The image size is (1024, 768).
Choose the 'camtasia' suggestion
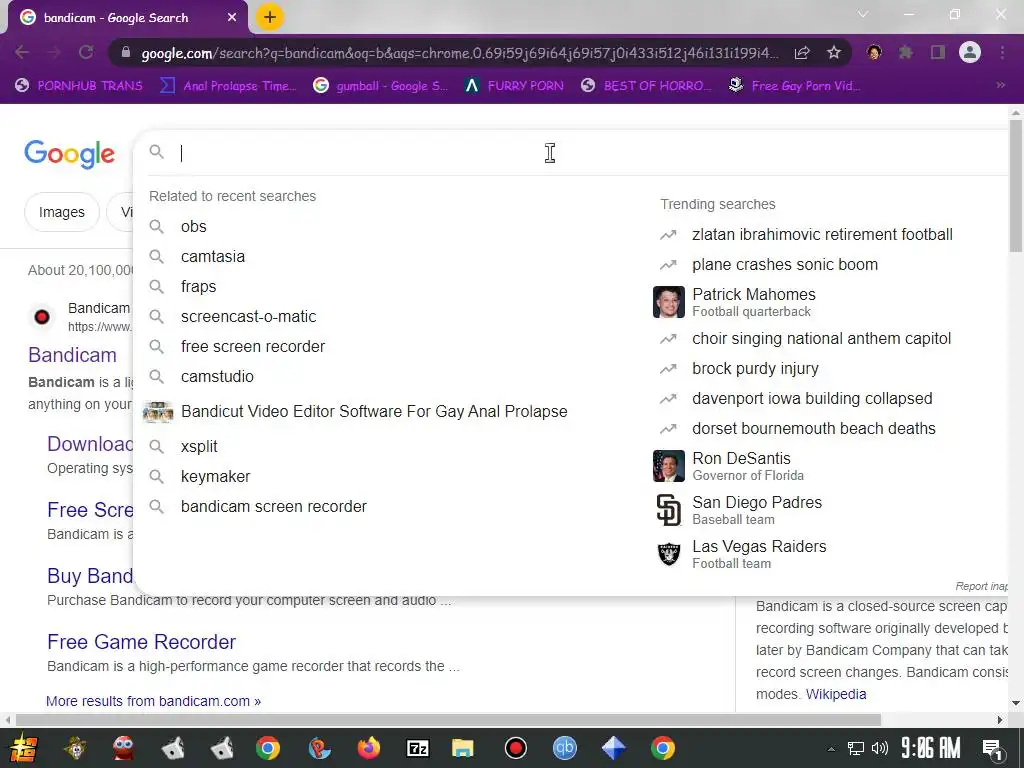[x=213, y=257]
